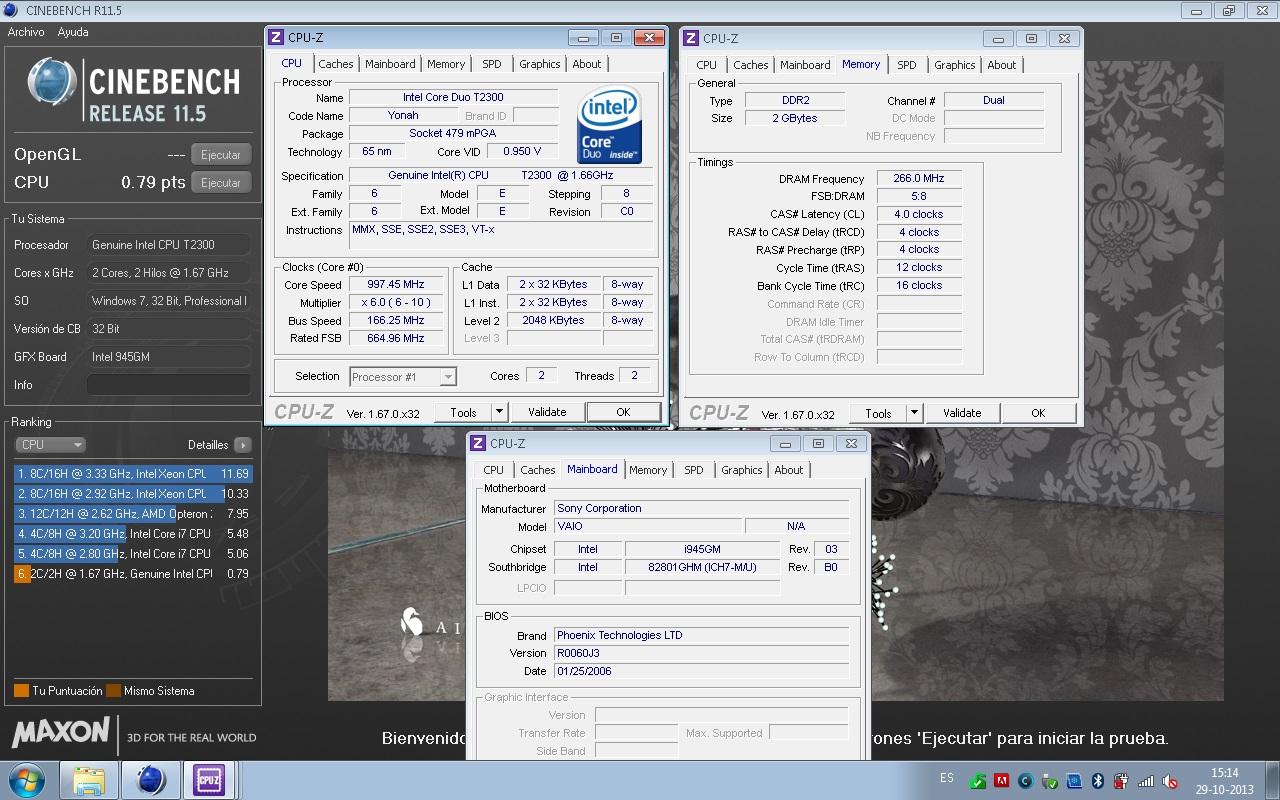Click the round C logo tray icon
Screen dimensions: 1280x800
point(1025,781)
